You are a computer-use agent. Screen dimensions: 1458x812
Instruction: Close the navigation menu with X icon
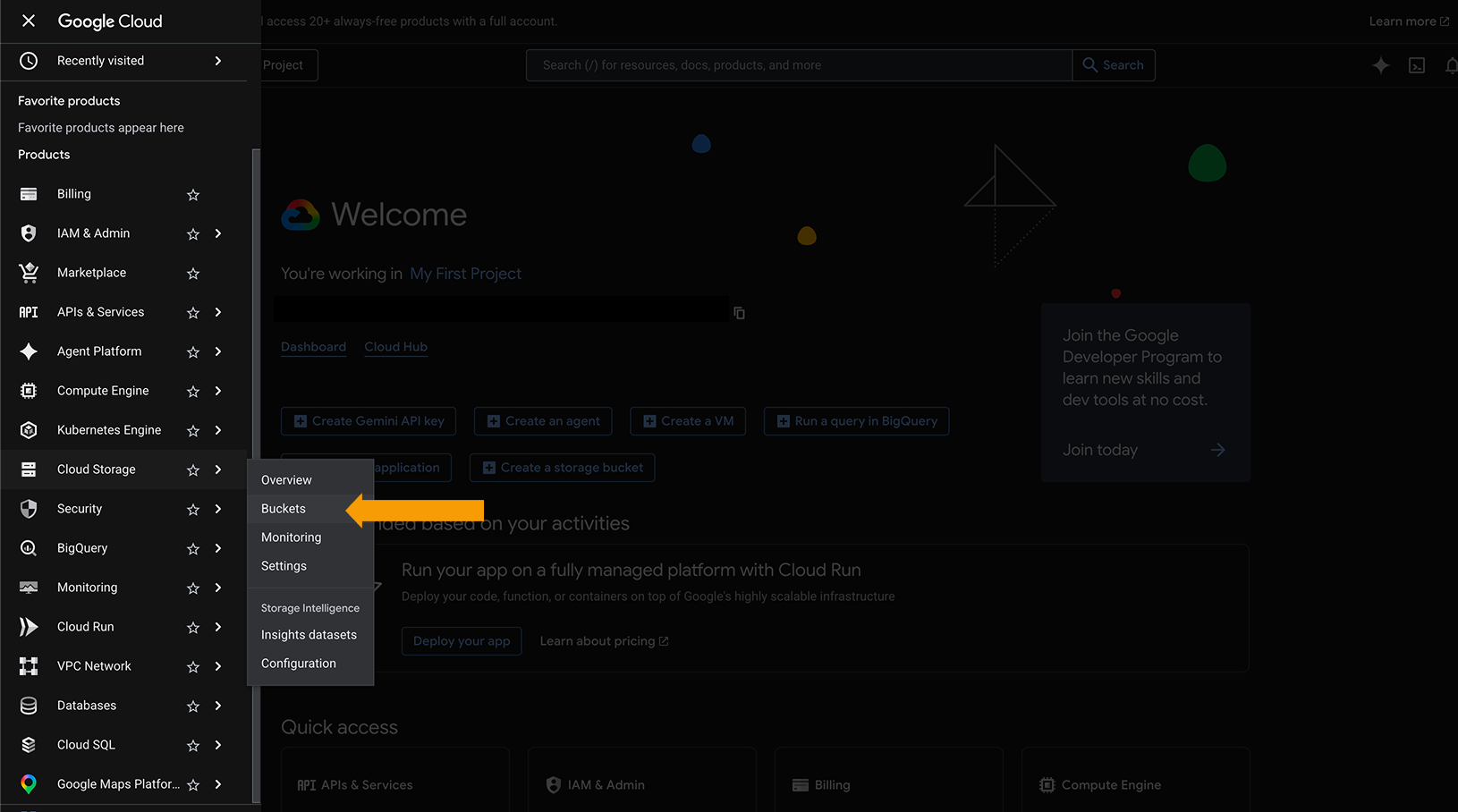pyautogui.click(x=29, y=21)
